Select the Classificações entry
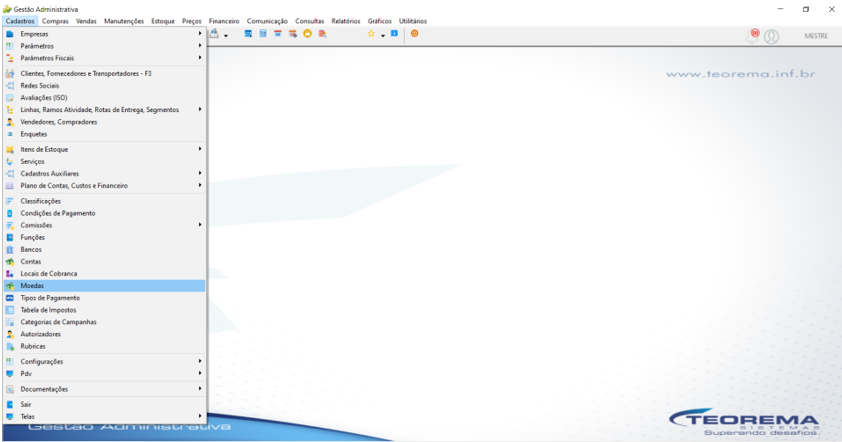Viewport: 842px width, 442px height. 104,201
